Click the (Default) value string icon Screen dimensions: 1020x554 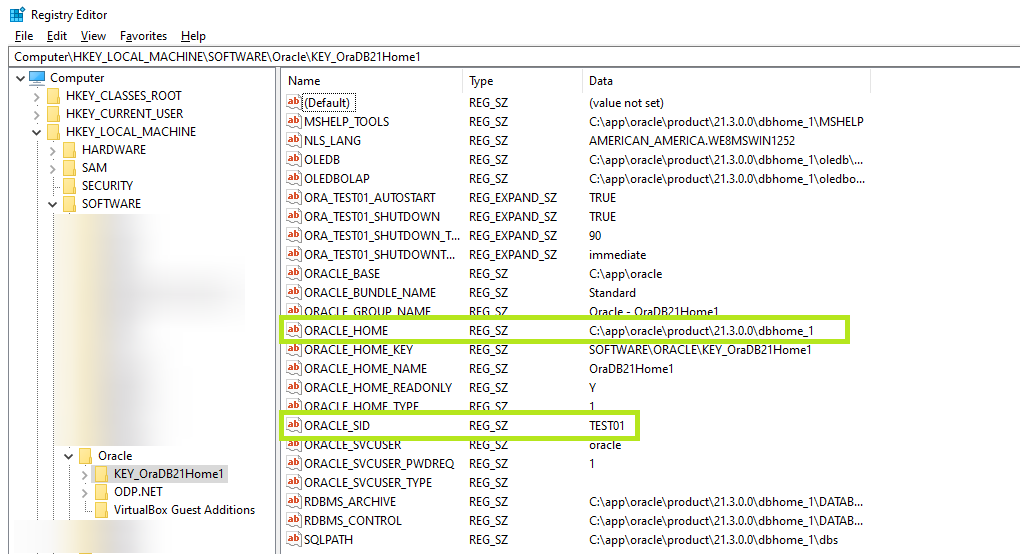293,102
